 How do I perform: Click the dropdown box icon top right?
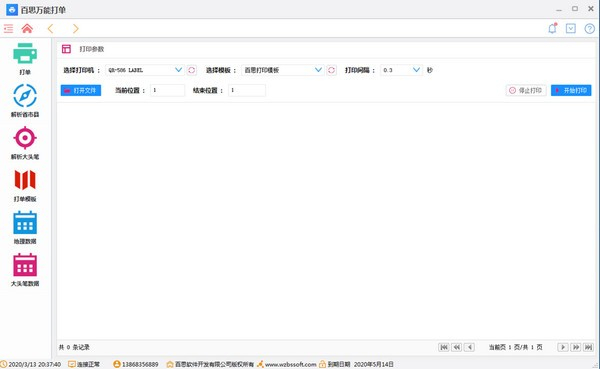coord(571,28)
